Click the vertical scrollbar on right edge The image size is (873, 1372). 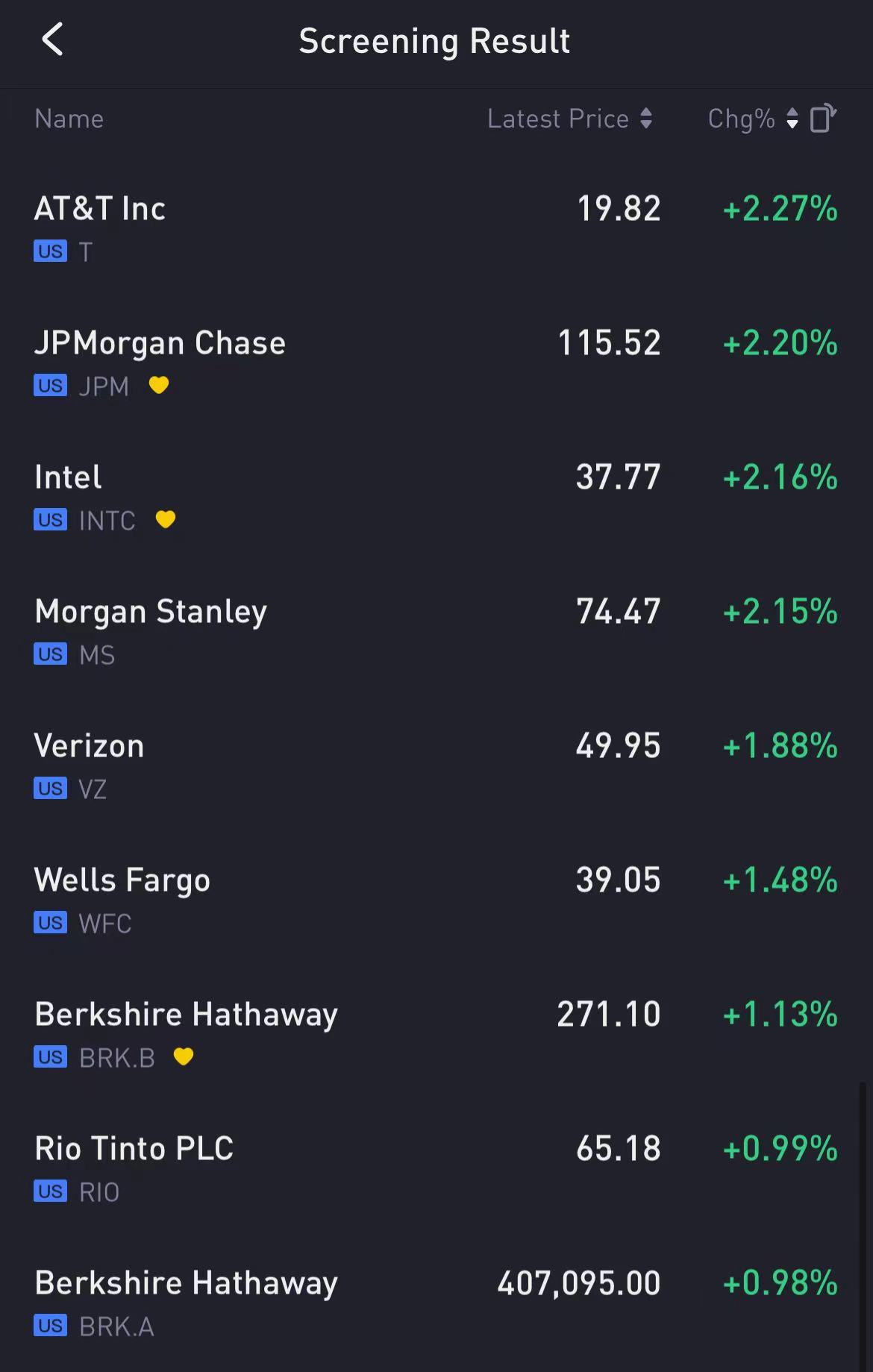863,1224
